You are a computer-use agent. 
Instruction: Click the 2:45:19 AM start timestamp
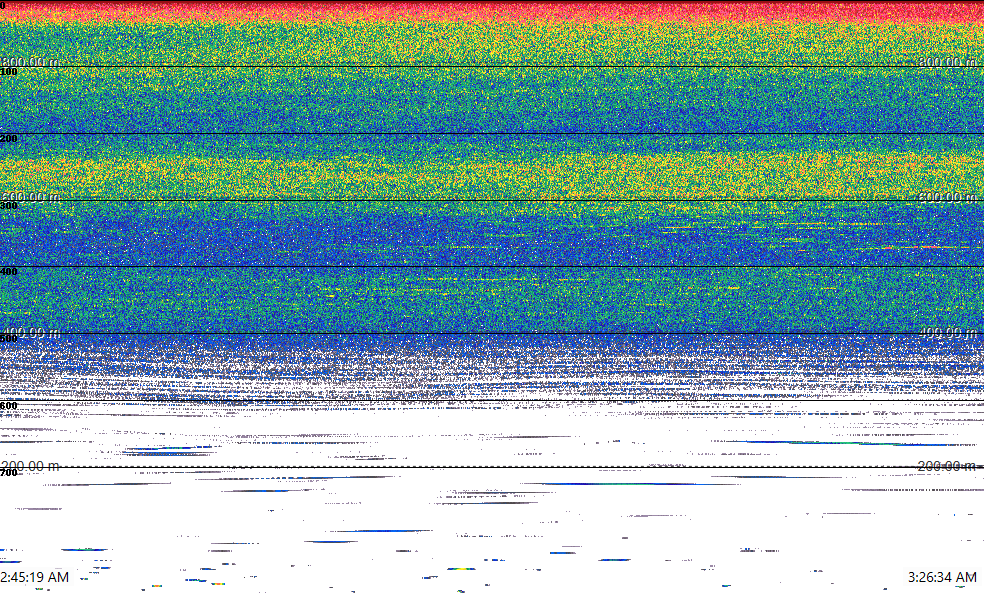point(35,577)
